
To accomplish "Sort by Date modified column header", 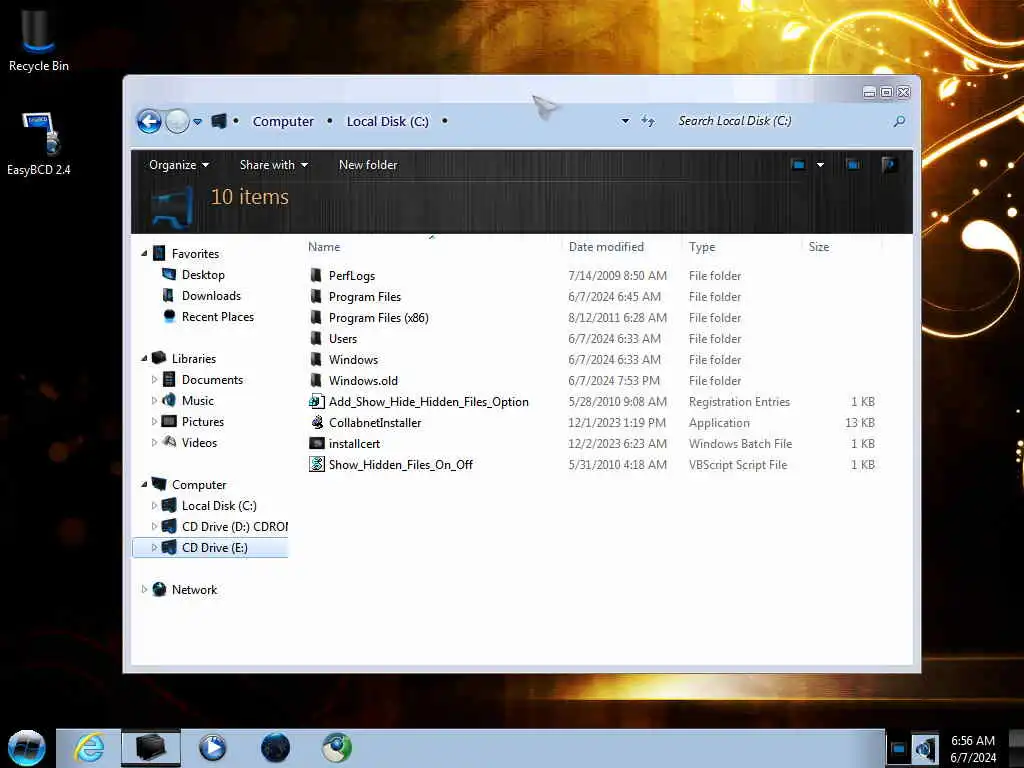I will 606,247.
